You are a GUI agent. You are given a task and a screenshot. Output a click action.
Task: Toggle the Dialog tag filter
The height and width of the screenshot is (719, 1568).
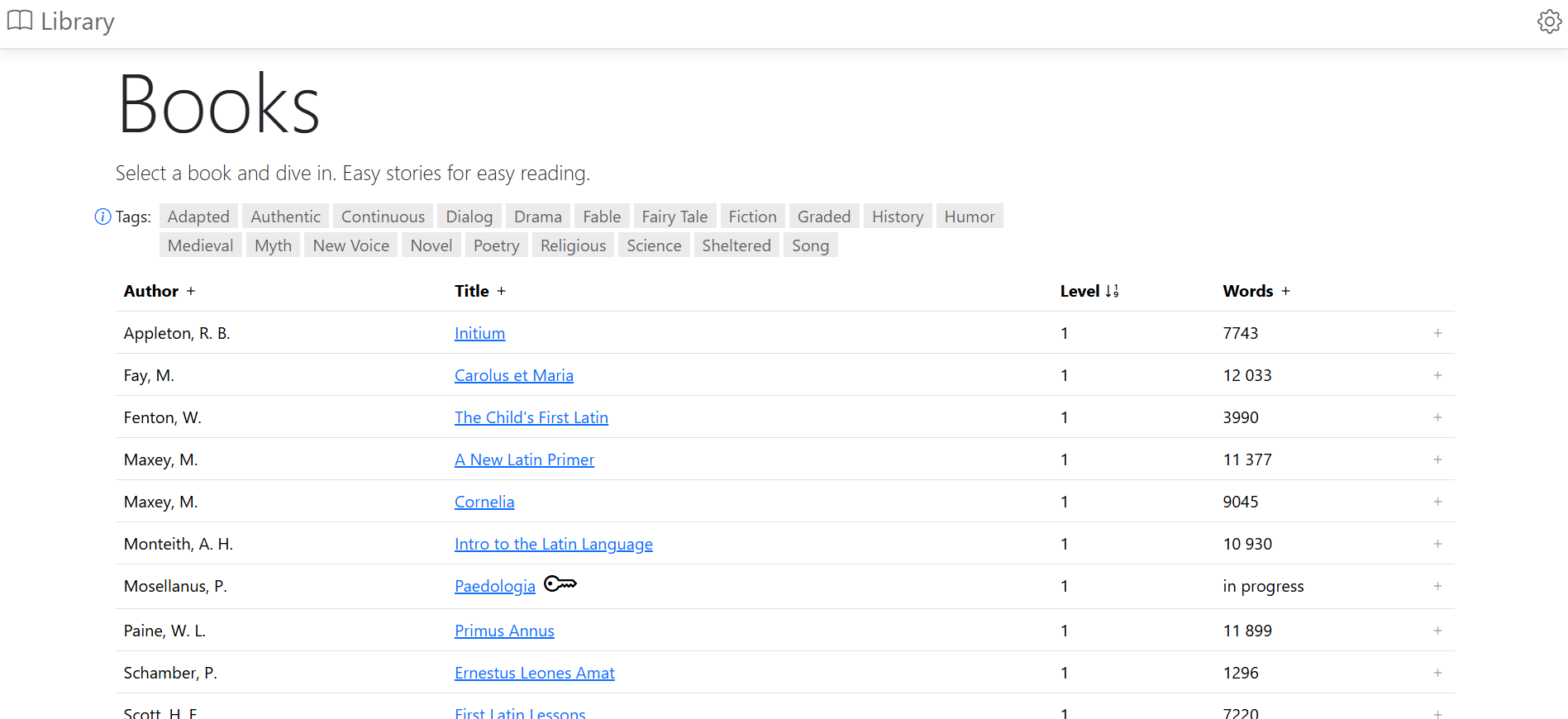point(469,217)
